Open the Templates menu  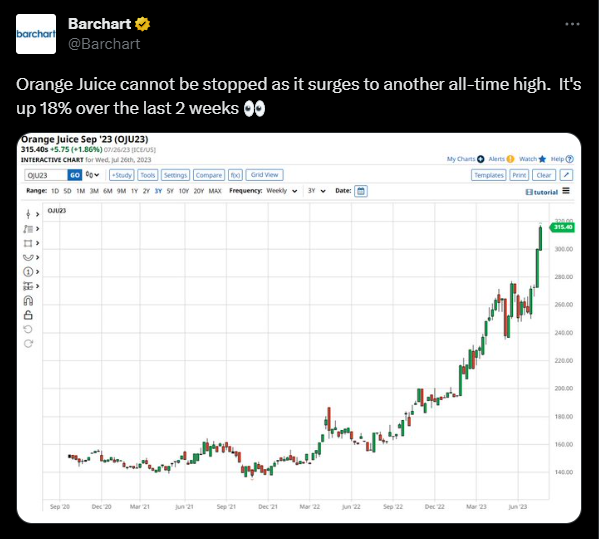489,175
